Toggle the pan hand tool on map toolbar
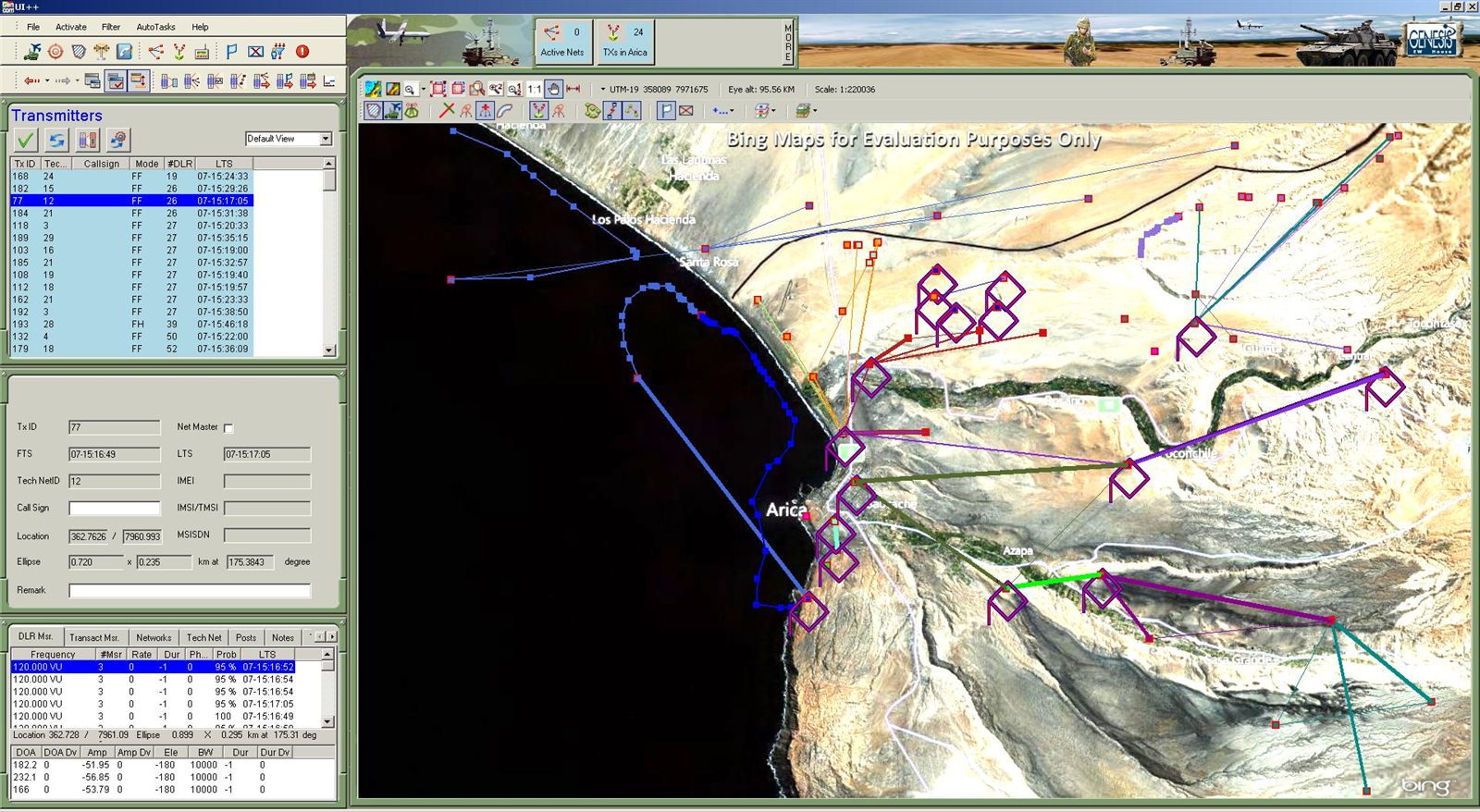 pyautogui.click(x=553, y=90)
